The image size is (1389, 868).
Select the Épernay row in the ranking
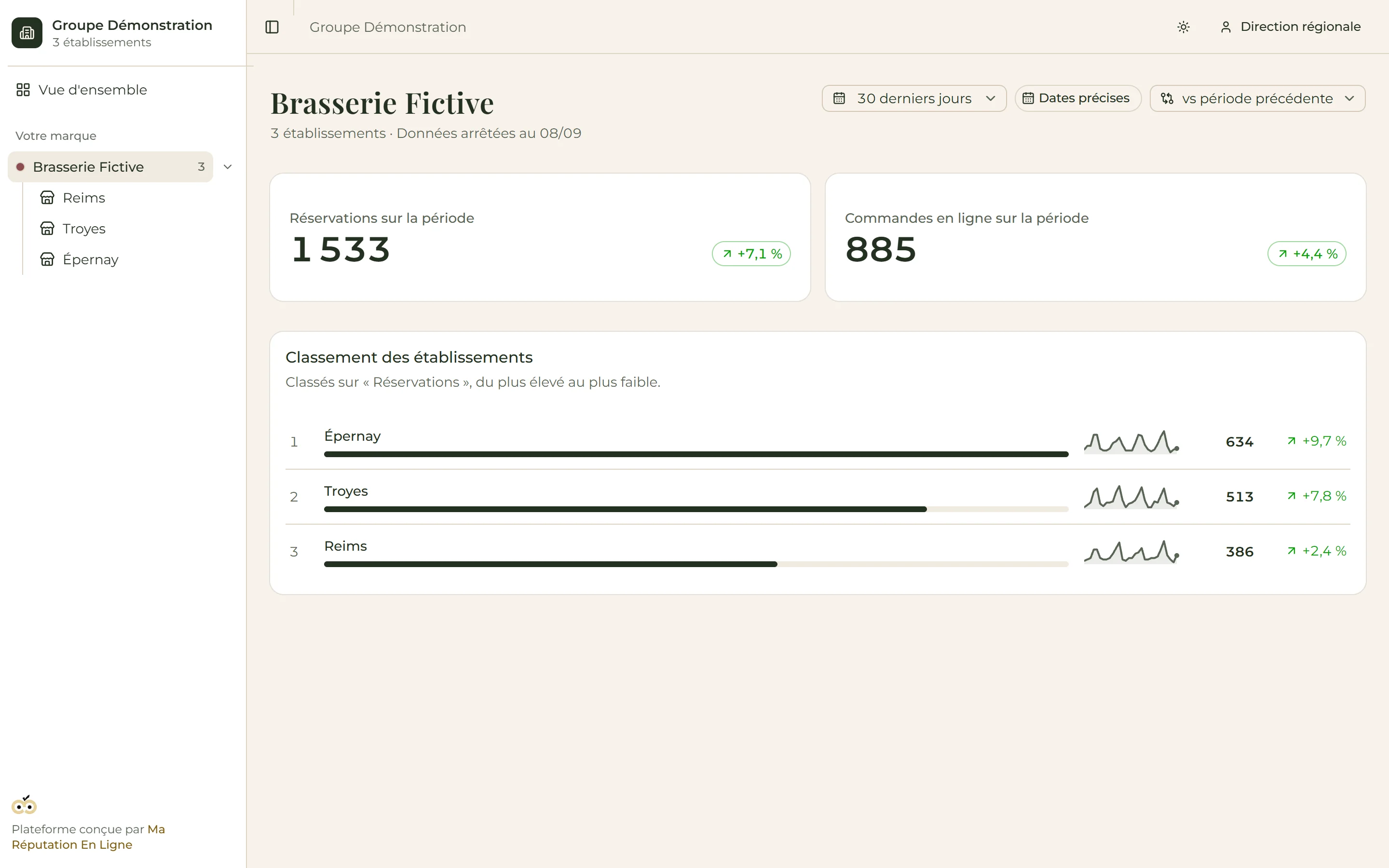click(x=818, y=442)
